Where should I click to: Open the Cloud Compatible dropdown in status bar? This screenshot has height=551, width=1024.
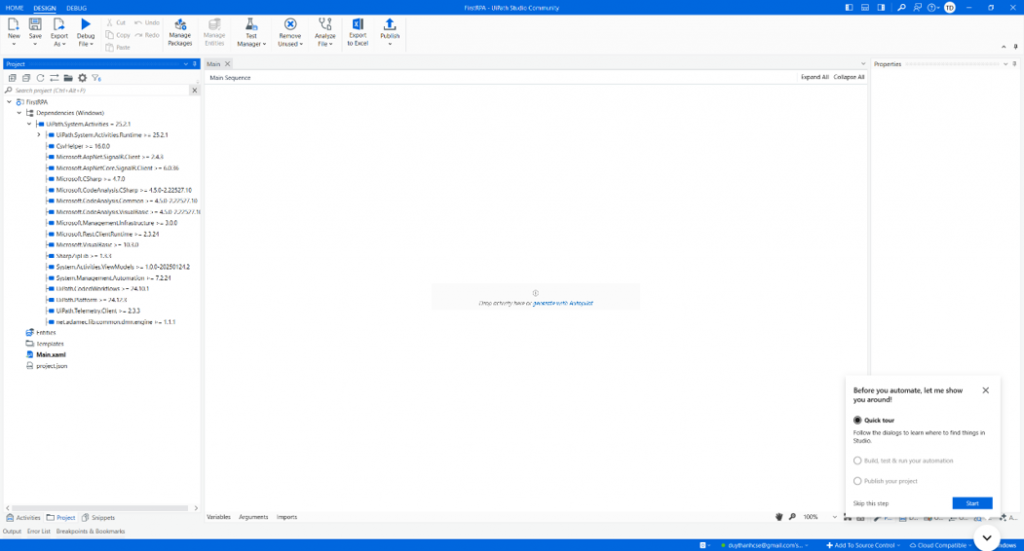click(x=942, y=545)
